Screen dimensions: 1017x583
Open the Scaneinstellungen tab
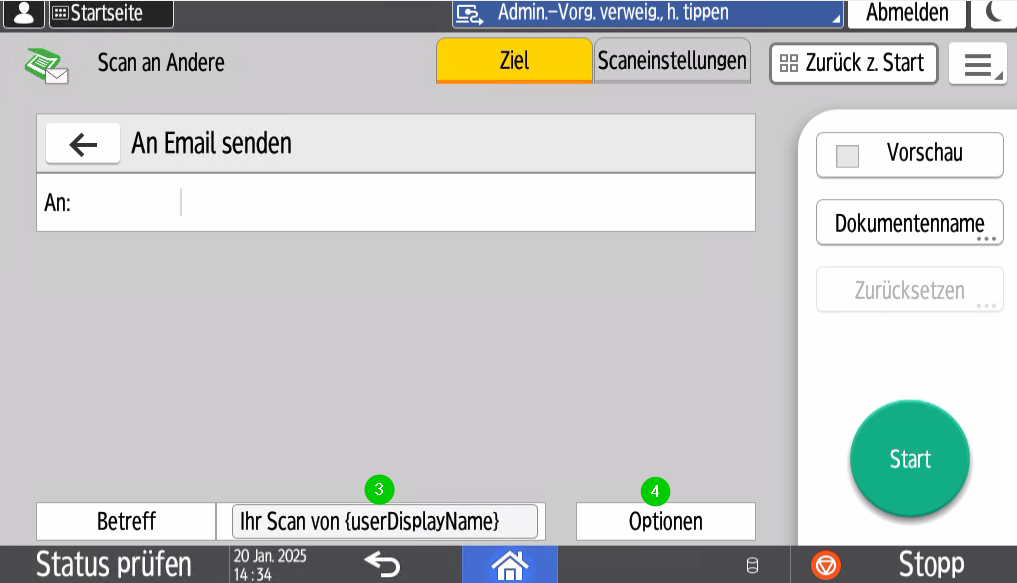672,61
